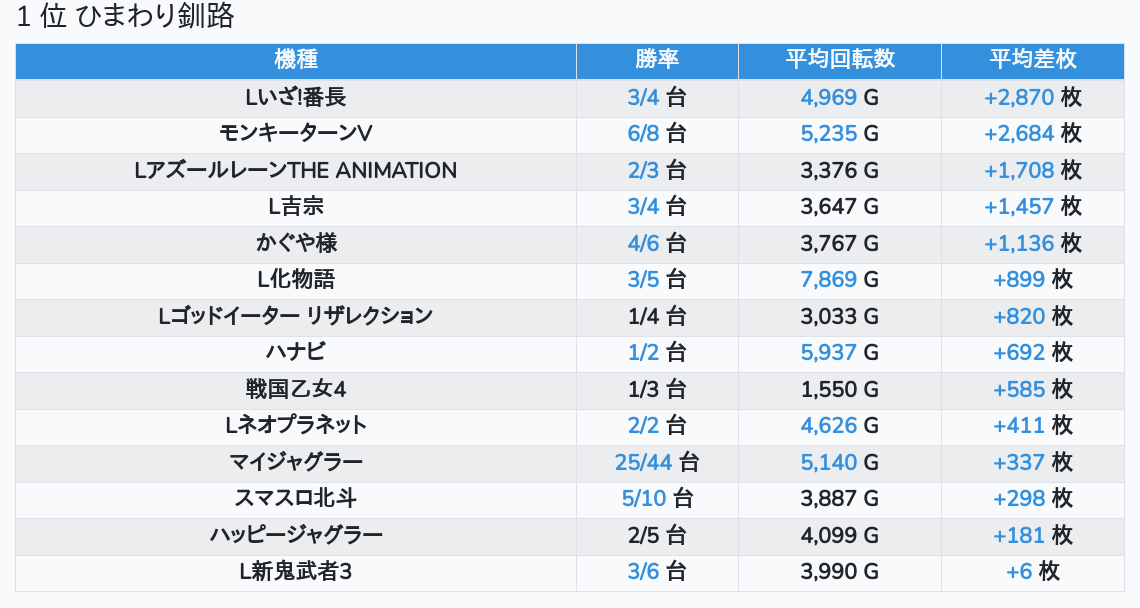Select the Lいざ!番長 machine name

[295, 97]
